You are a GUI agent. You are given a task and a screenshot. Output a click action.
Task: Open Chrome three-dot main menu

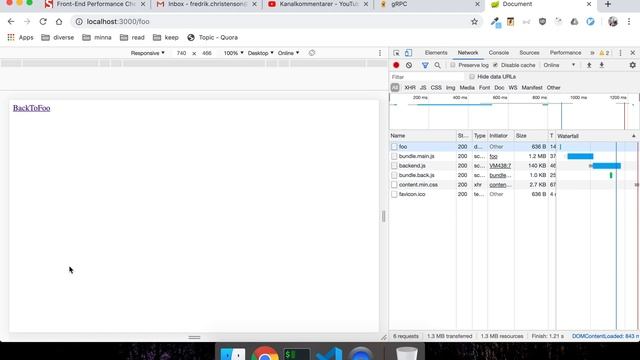[x=629, y=22]
